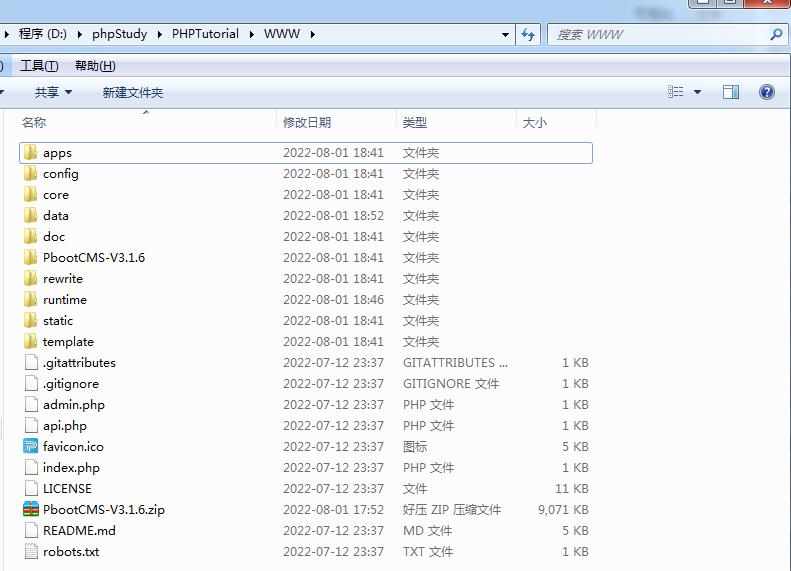Click the doc folder icon
Viewport: 791px width, 571px height.
coord(30,237)
